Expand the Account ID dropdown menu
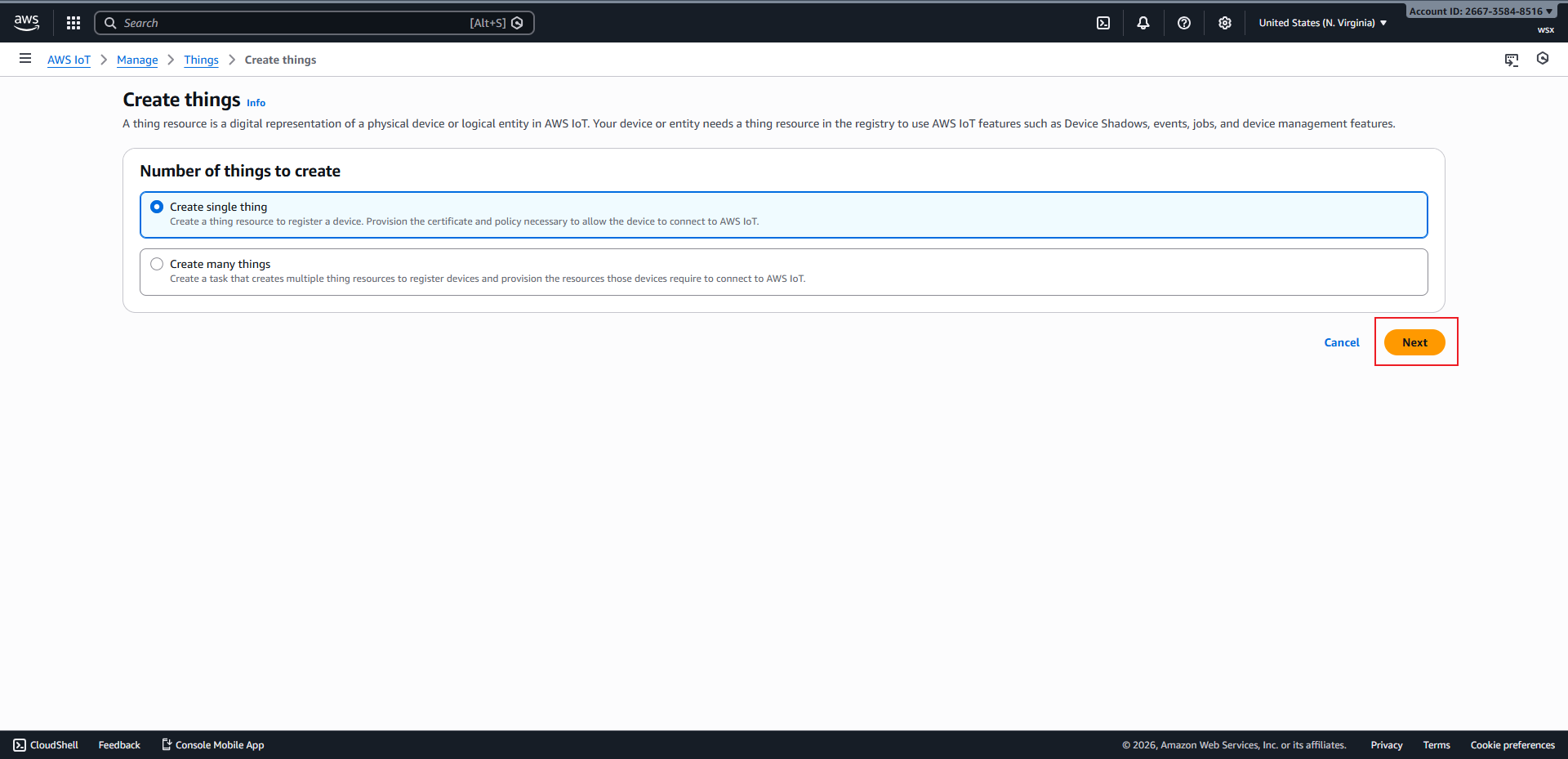 click(1480, 11)
